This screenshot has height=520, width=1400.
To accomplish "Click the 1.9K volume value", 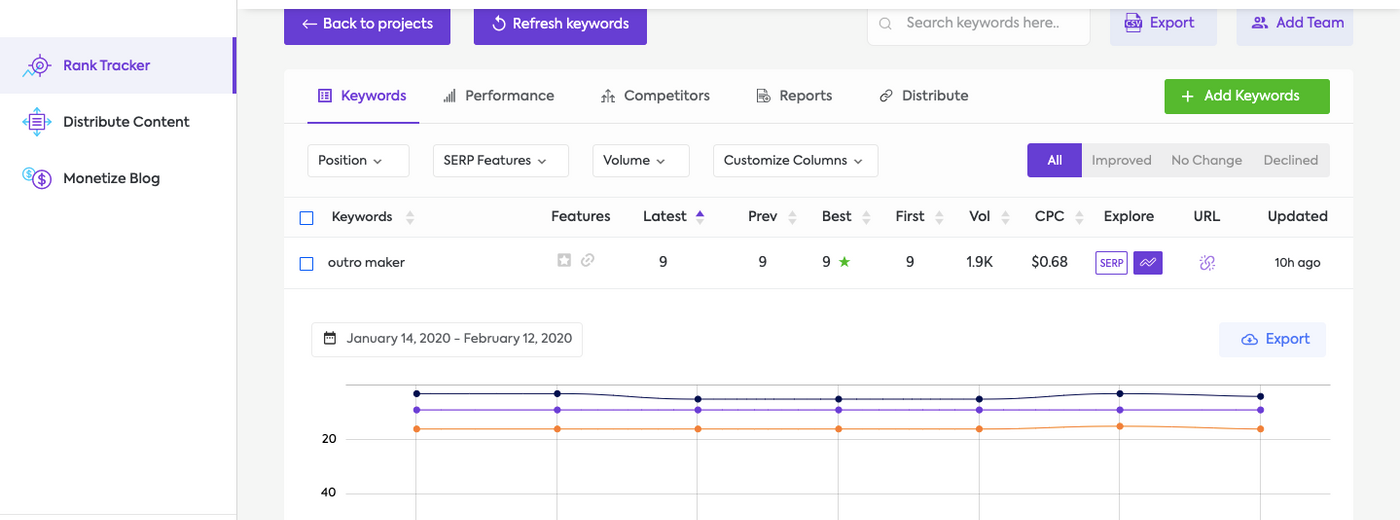I will tap(980, 262).
